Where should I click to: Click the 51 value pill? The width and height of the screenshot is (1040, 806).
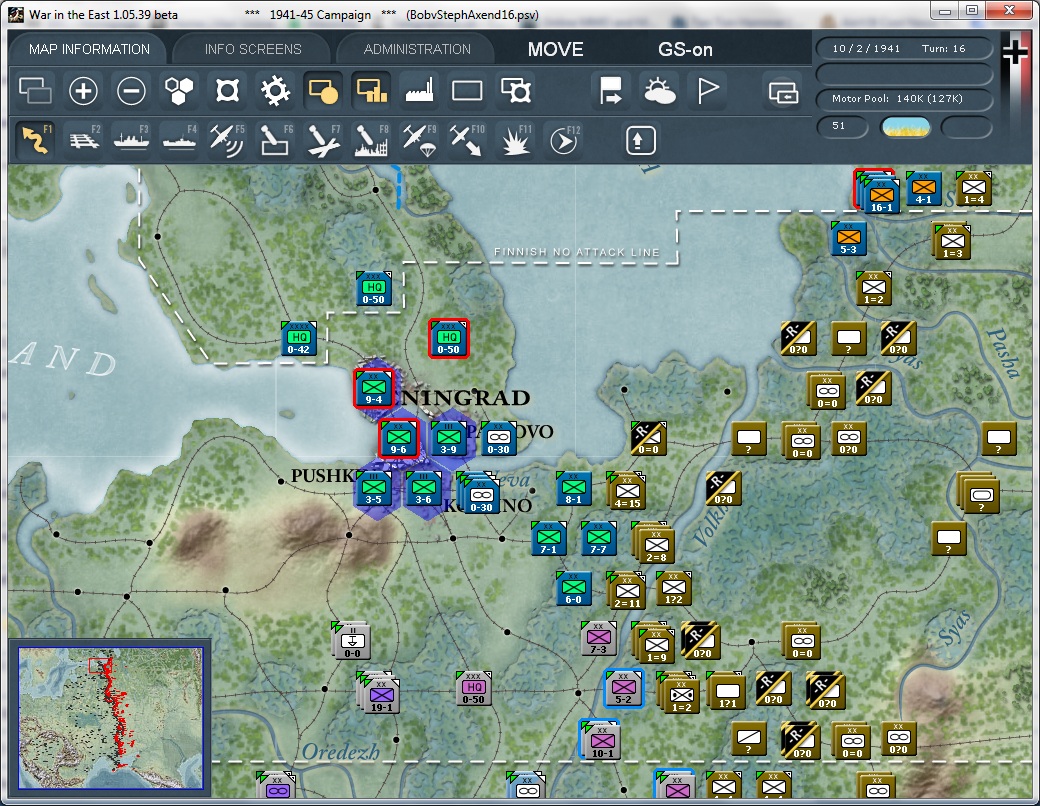(x=840, y=126)
